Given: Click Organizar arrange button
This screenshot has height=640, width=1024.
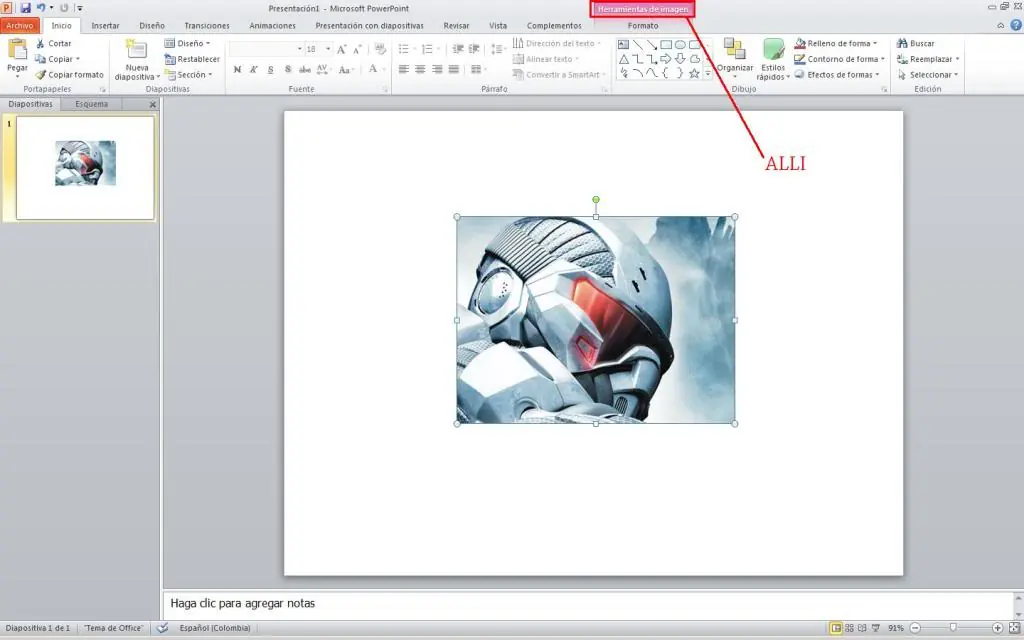Looking at the screenshot, I should pos(735,59).
